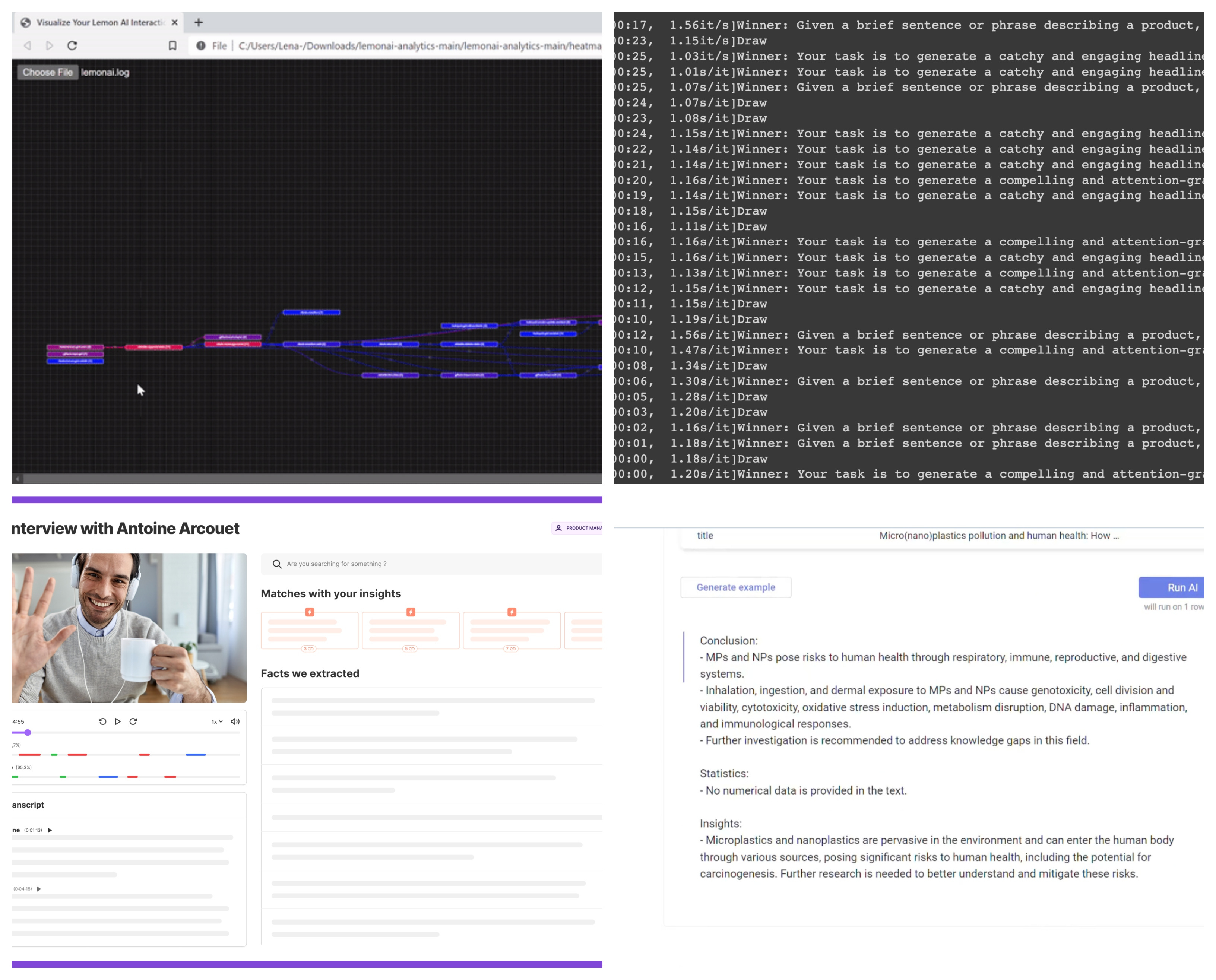This screenshot has width=1216, height=980.
Task: Reload the heatmap page in the browser
Action: click(x=72, y=46)
